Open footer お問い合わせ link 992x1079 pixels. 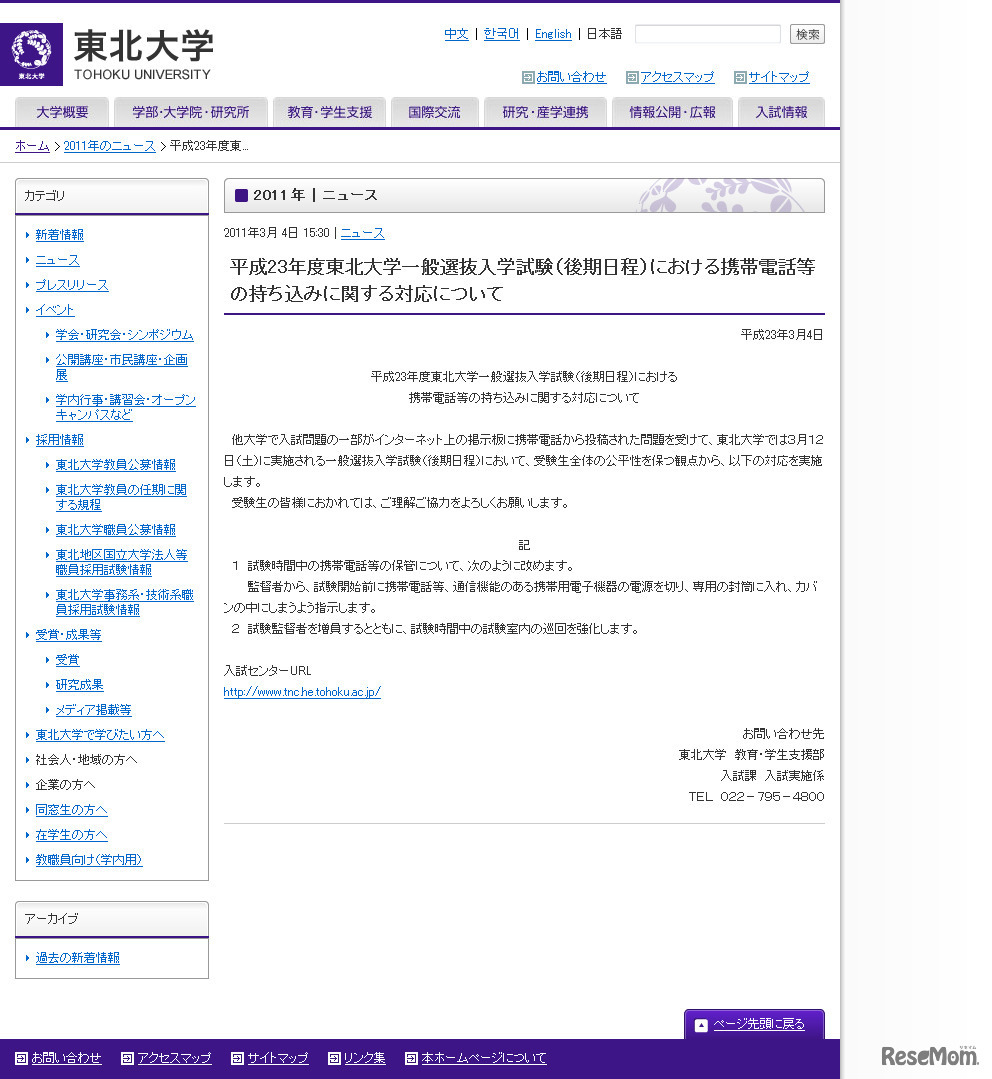66,1058
